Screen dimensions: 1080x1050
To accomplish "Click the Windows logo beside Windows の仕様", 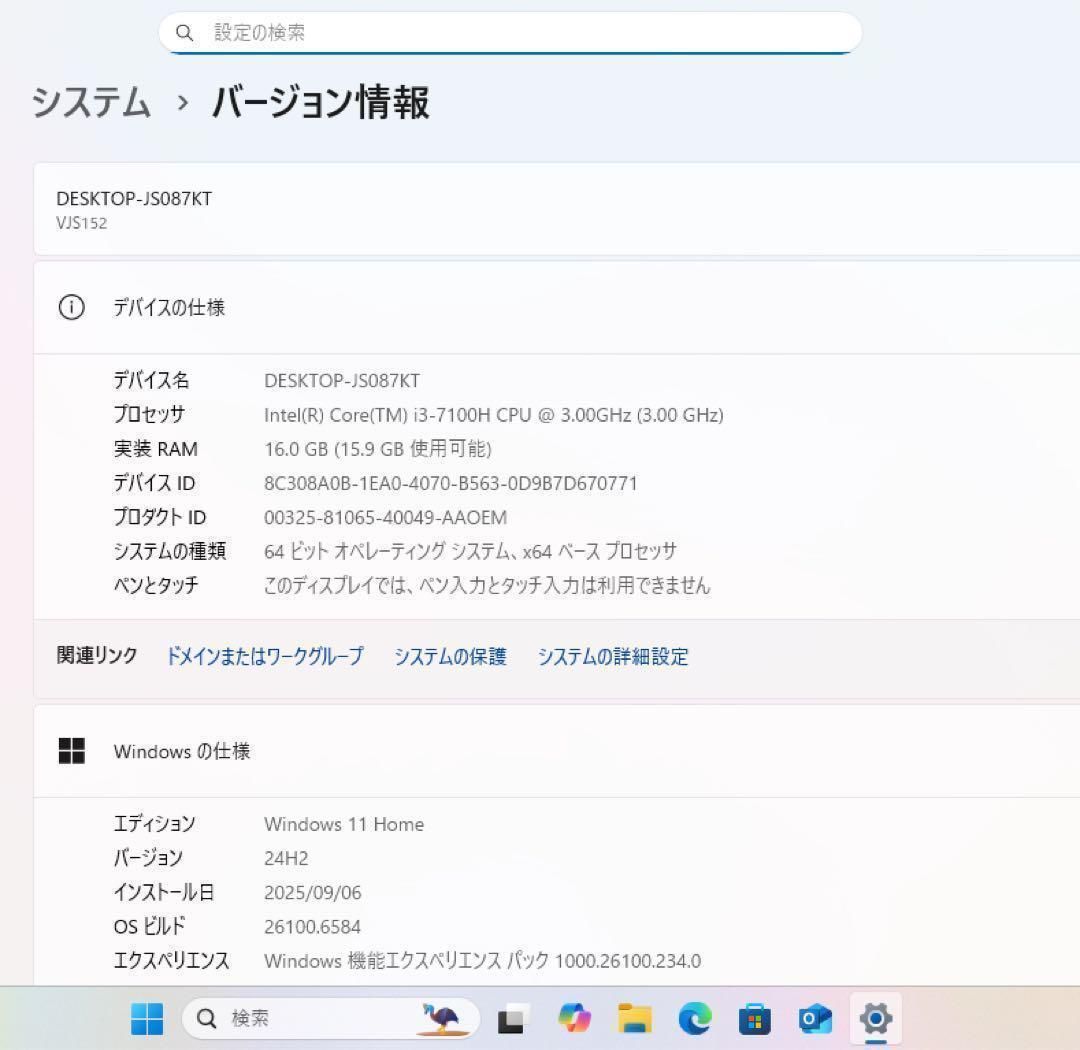I will pos(71,751).
